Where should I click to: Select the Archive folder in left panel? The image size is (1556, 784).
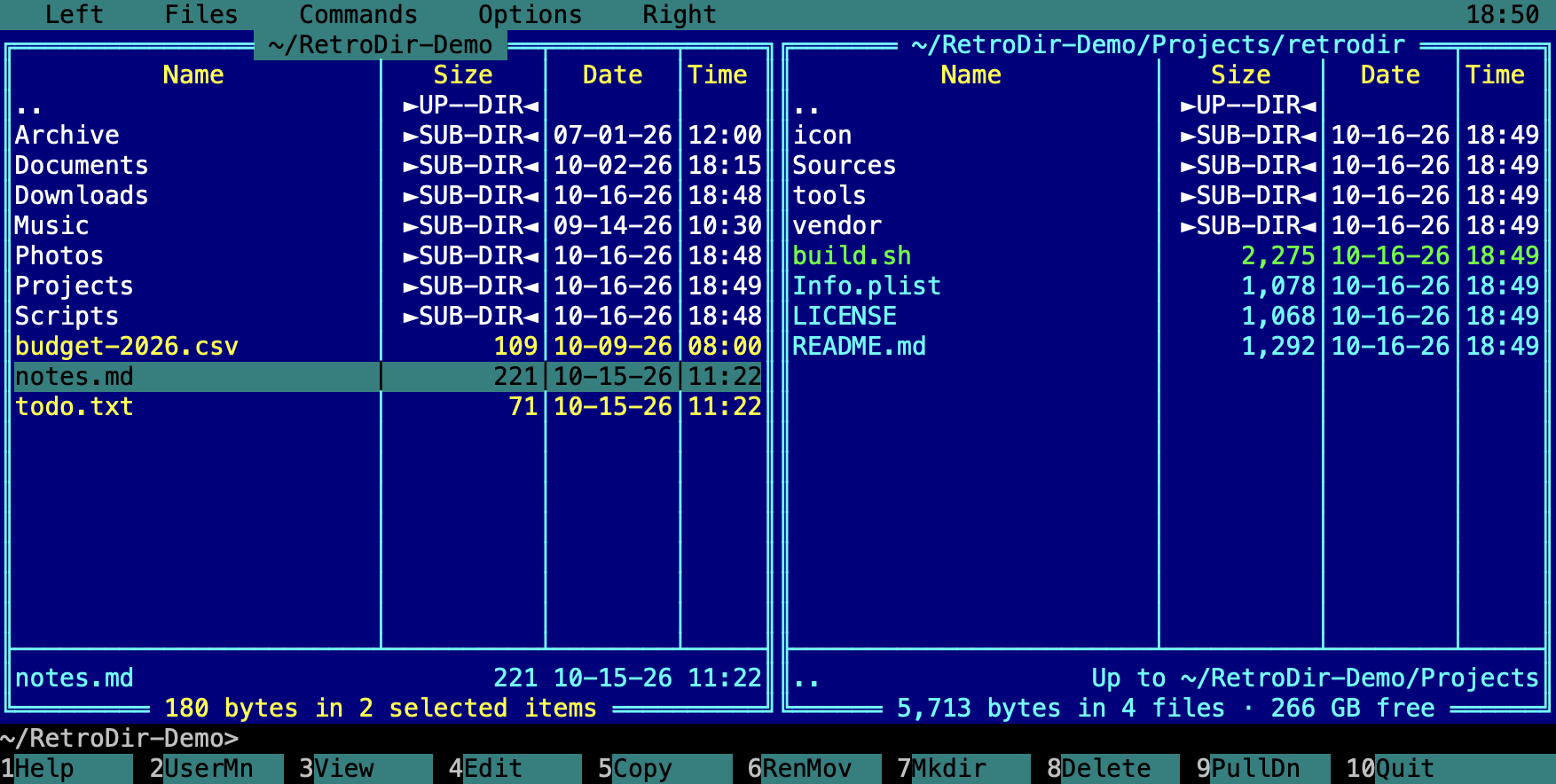(388, 135)
